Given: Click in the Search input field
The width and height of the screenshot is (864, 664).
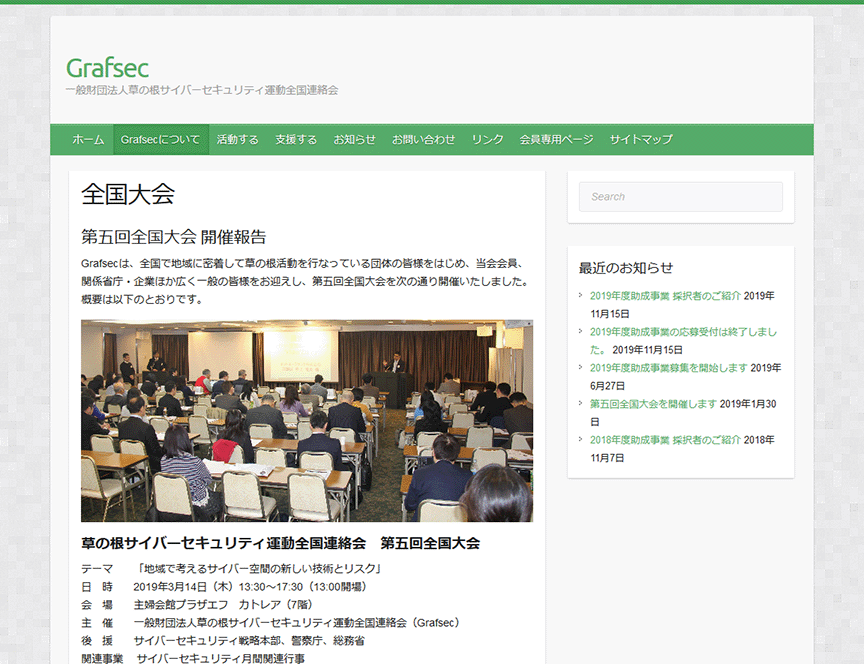Looking at the screenshot, I should pyautogui.click(x=680, y=197).
